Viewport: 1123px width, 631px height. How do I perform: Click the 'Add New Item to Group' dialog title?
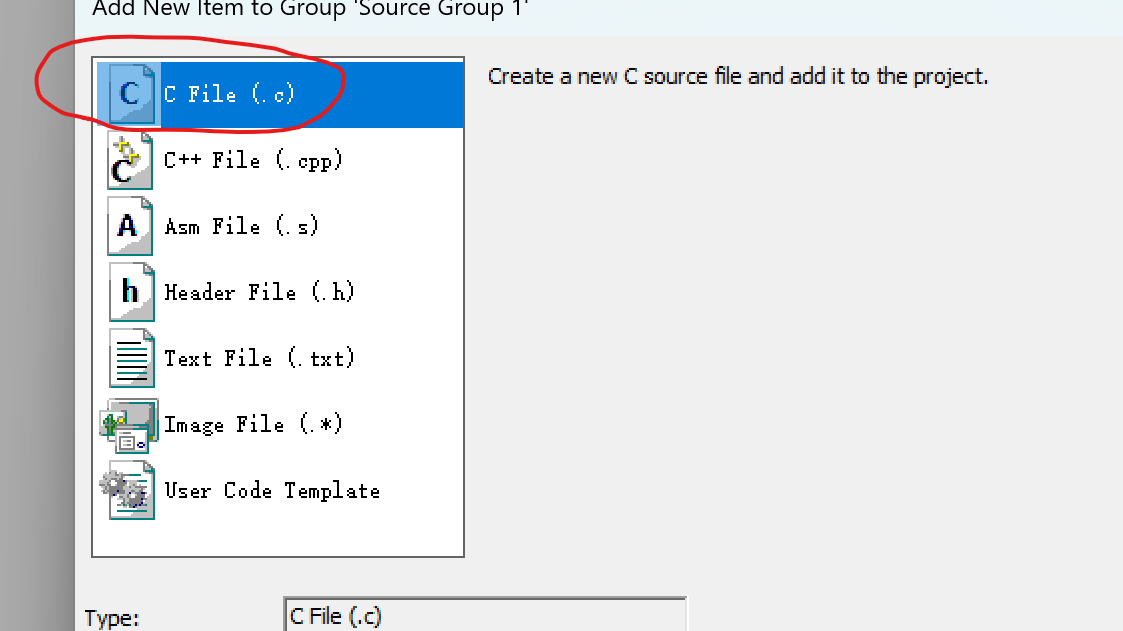[310, 9]
